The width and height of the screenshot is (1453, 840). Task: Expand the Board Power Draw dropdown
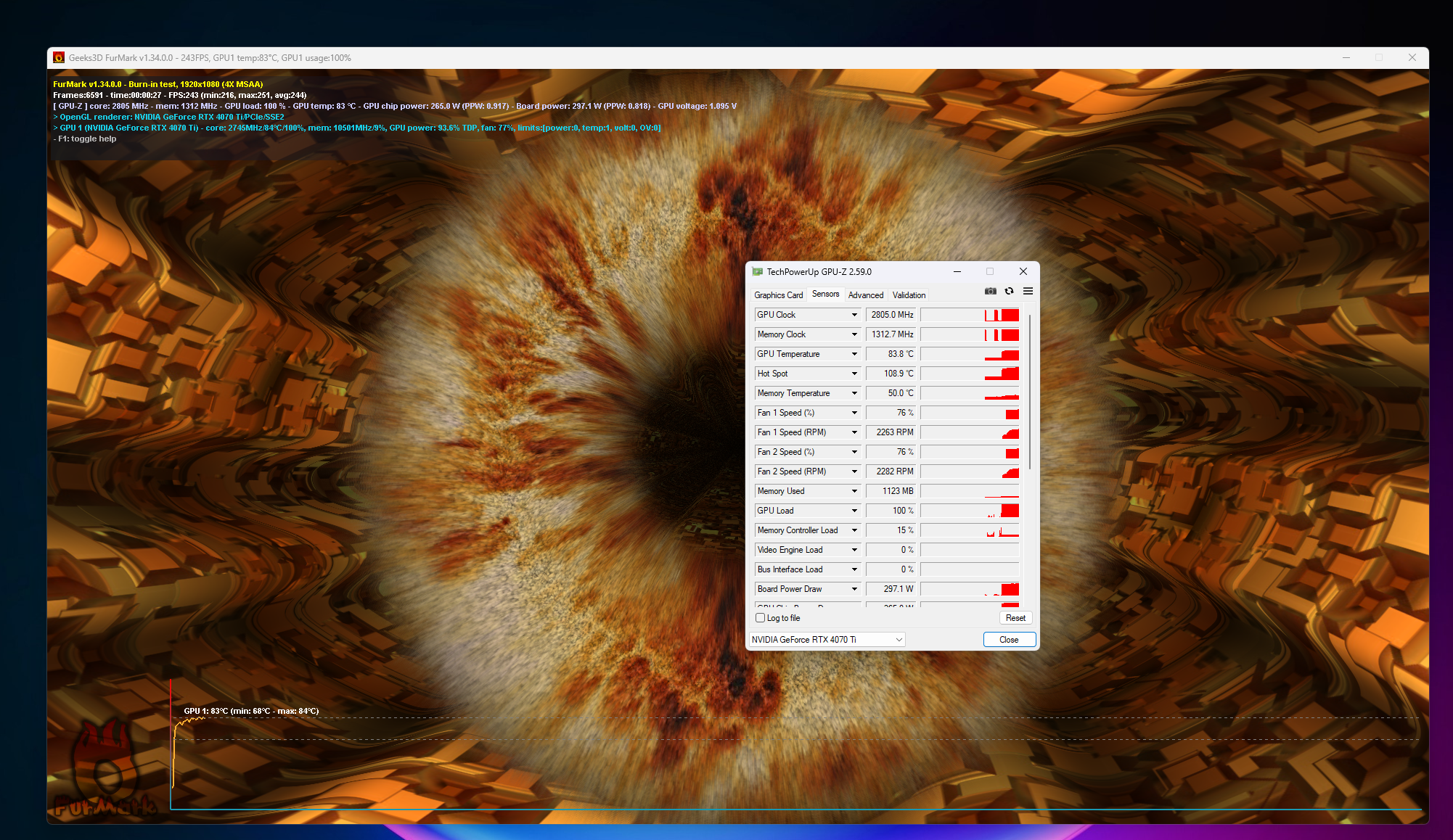(854, 589)
